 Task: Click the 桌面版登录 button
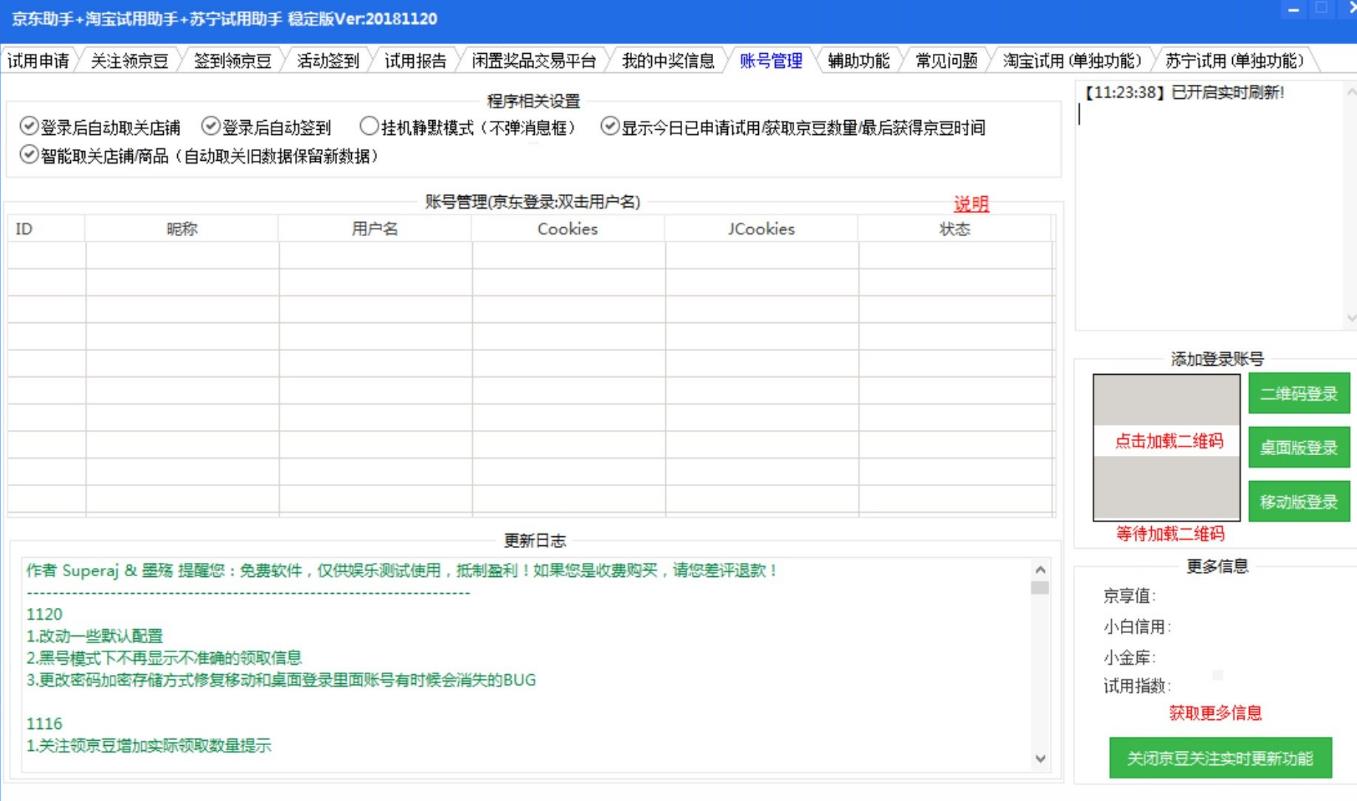pyautogui.click(x=1299, y=447)
